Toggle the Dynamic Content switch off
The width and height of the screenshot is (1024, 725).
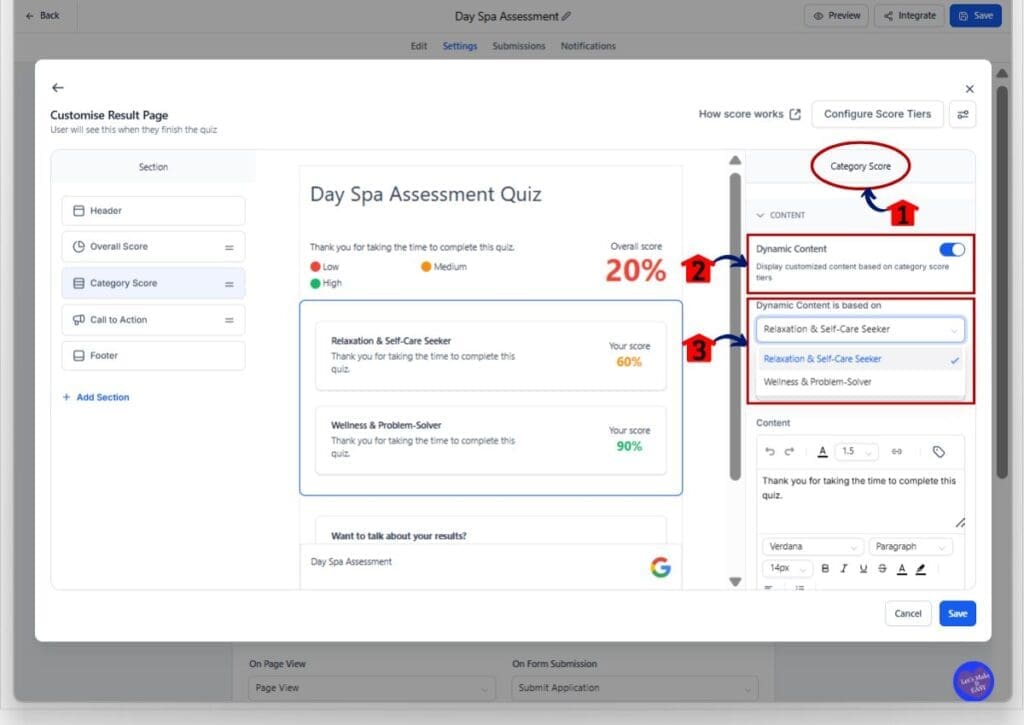[952, 250]
